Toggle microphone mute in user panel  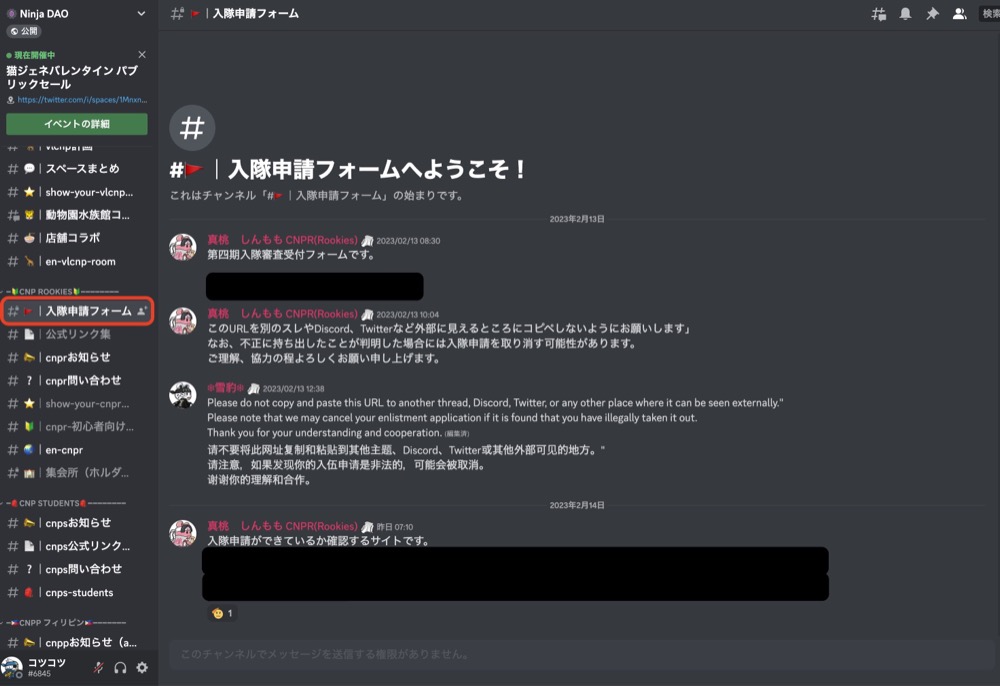[x=98, y=668]
